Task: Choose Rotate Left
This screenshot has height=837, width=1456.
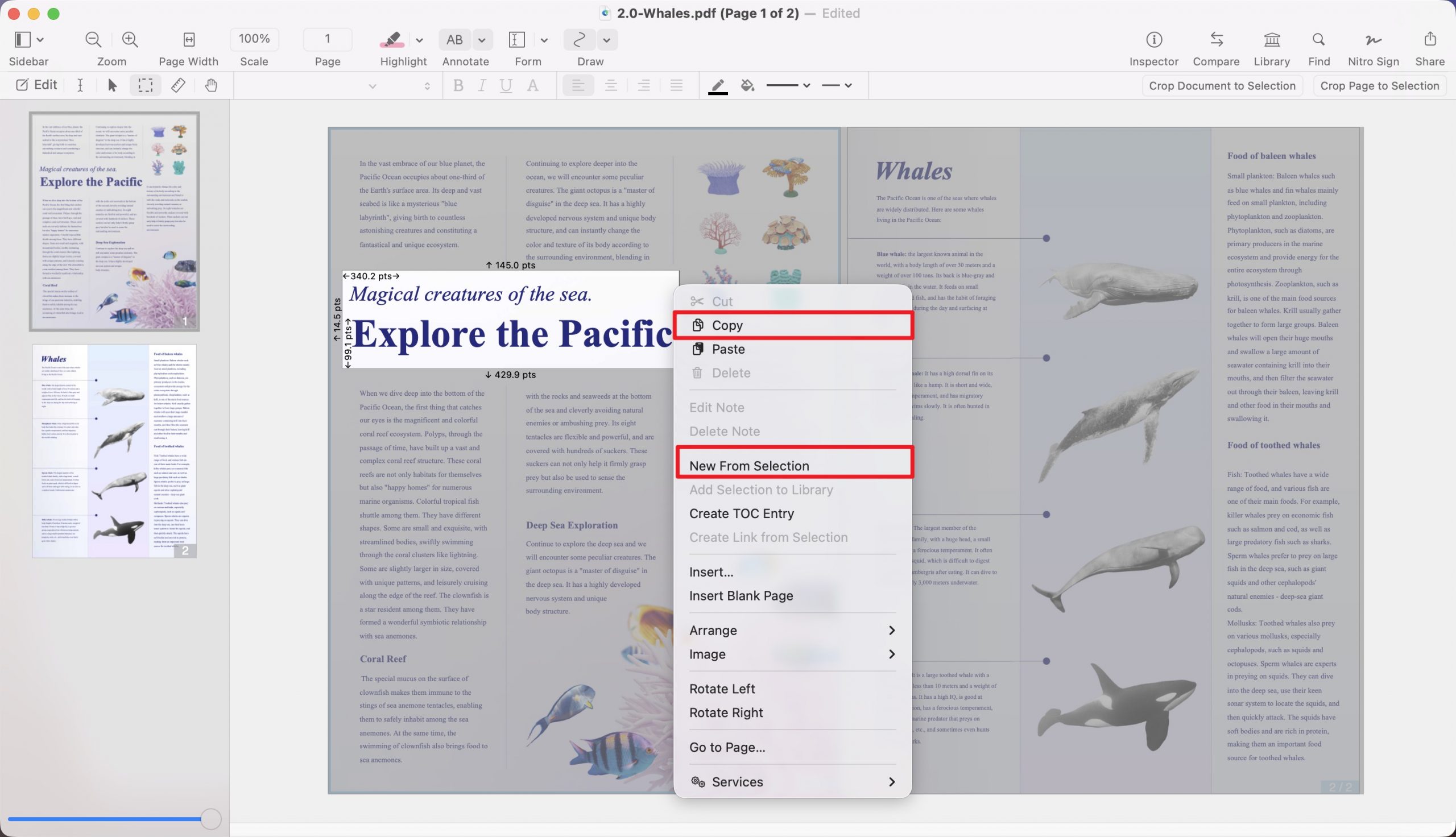Action: [793, 689]
